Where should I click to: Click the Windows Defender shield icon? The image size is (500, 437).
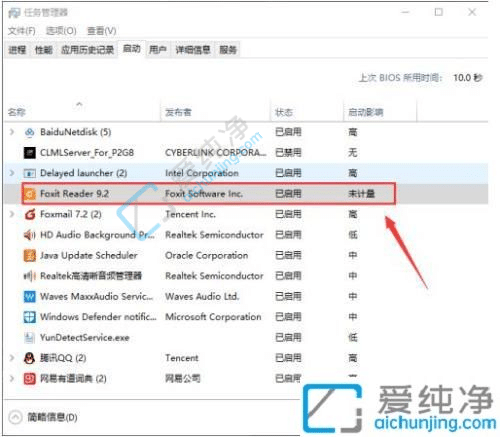coord(29,317)
